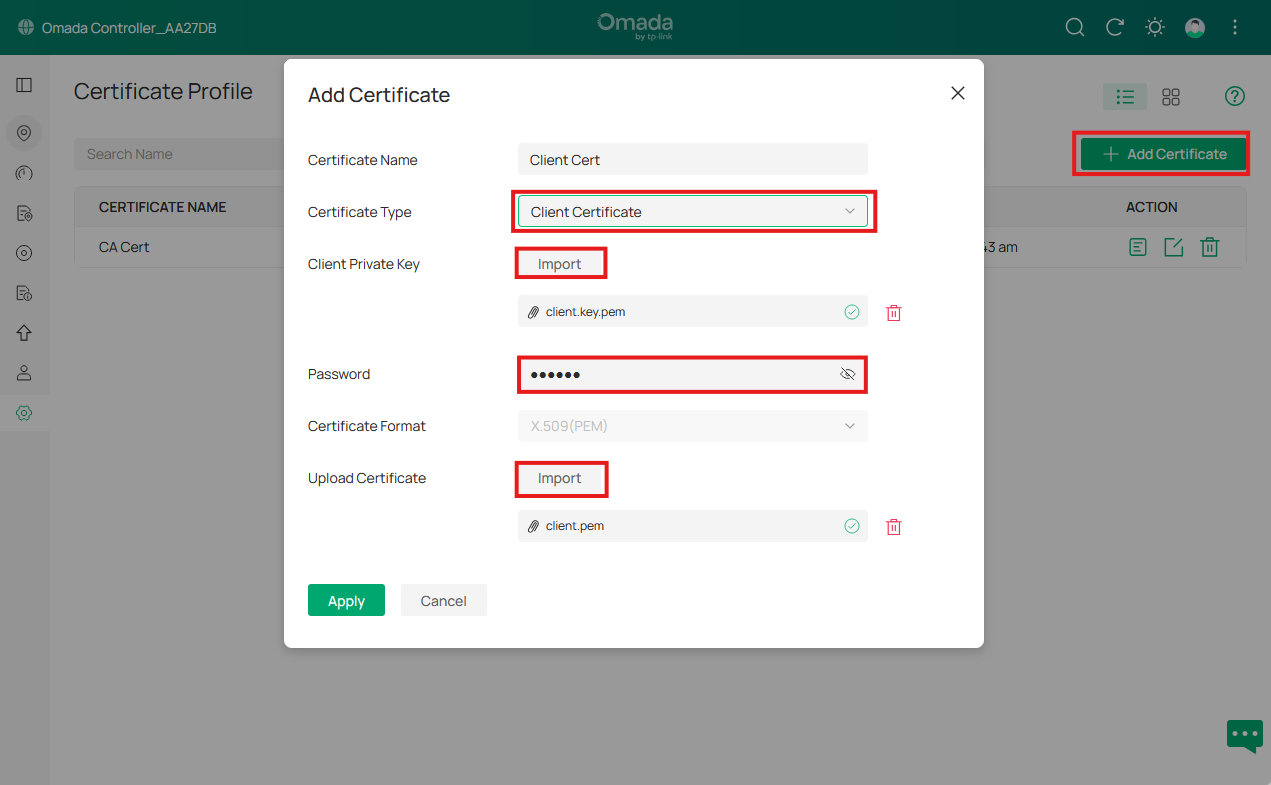Open the account menu via profile avatar

1194,27
